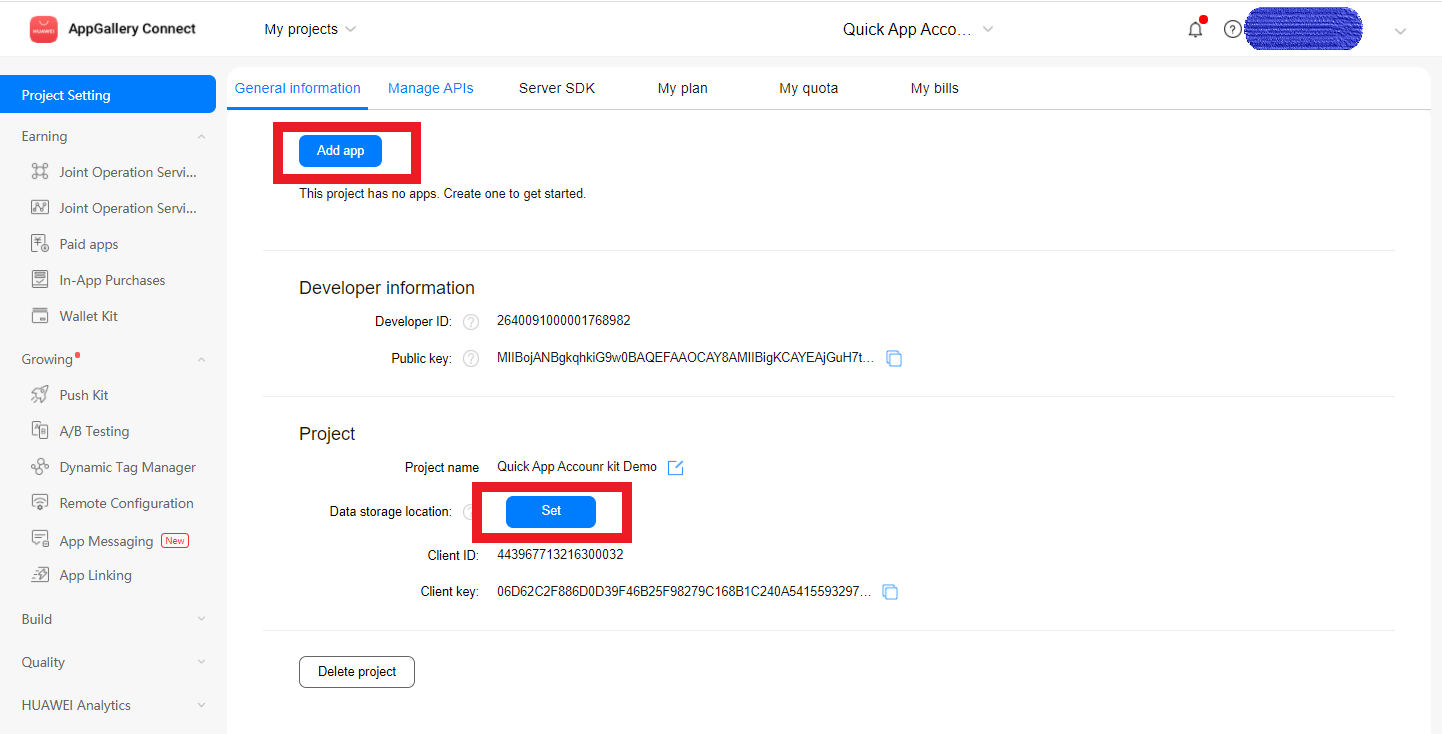The width and height of the screenshot is (1442, 734).
Task: Show Developer ID help tooltip
Action: (471, 322)
